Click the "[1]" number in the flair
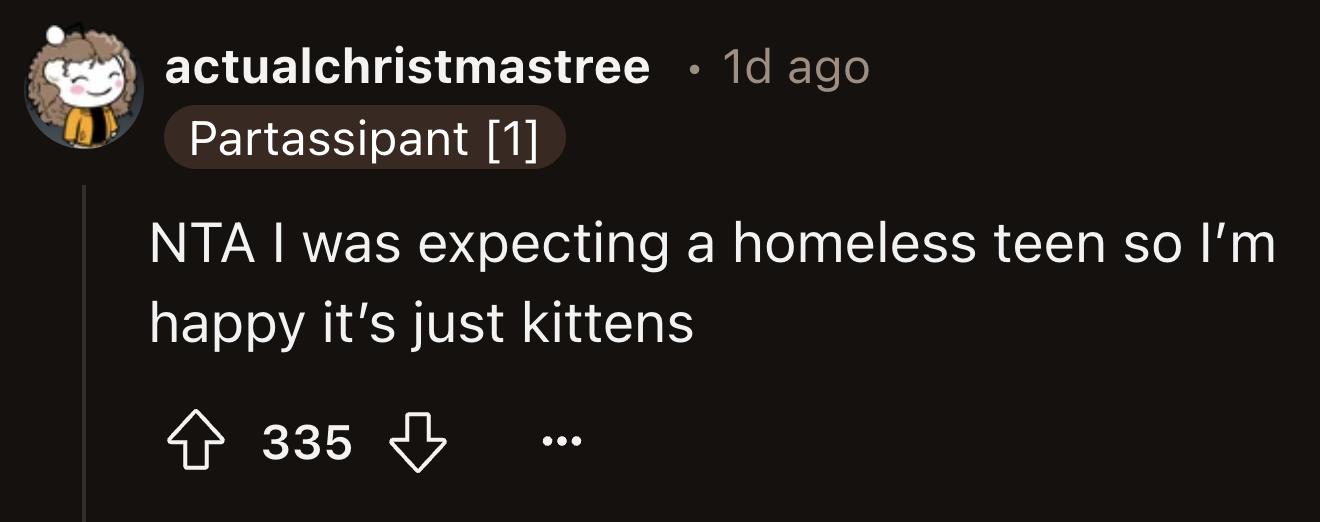1320x522 pixels. [514, 139]
